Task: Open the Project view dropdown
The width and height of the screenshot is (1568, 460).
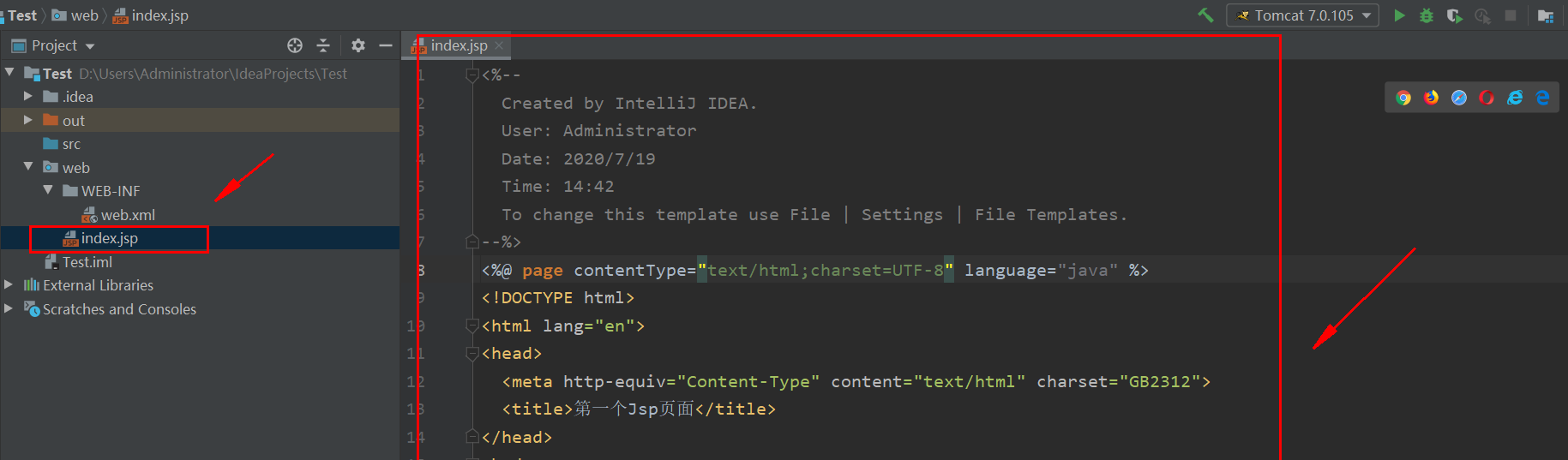Action: click(53, 45)
